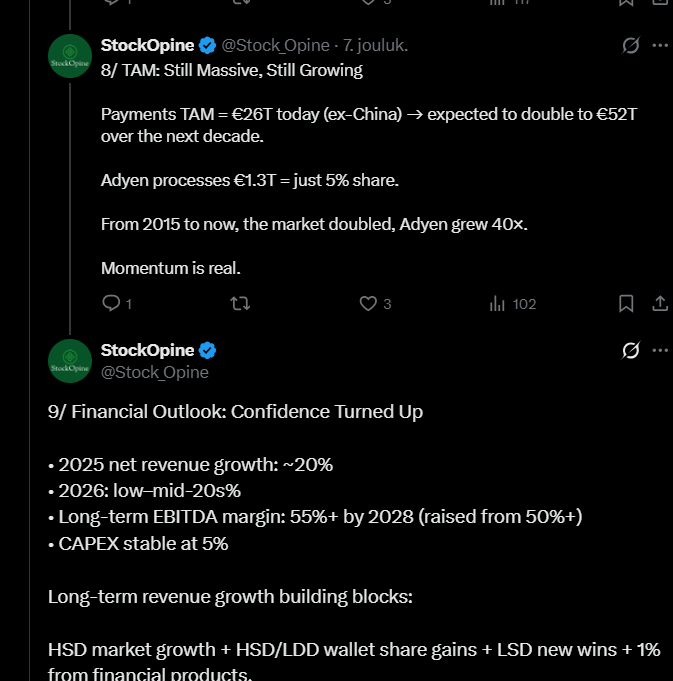The image size is (673, 681).
Task: Repost the 8/ TAM tweet
Action: [241, 303]
